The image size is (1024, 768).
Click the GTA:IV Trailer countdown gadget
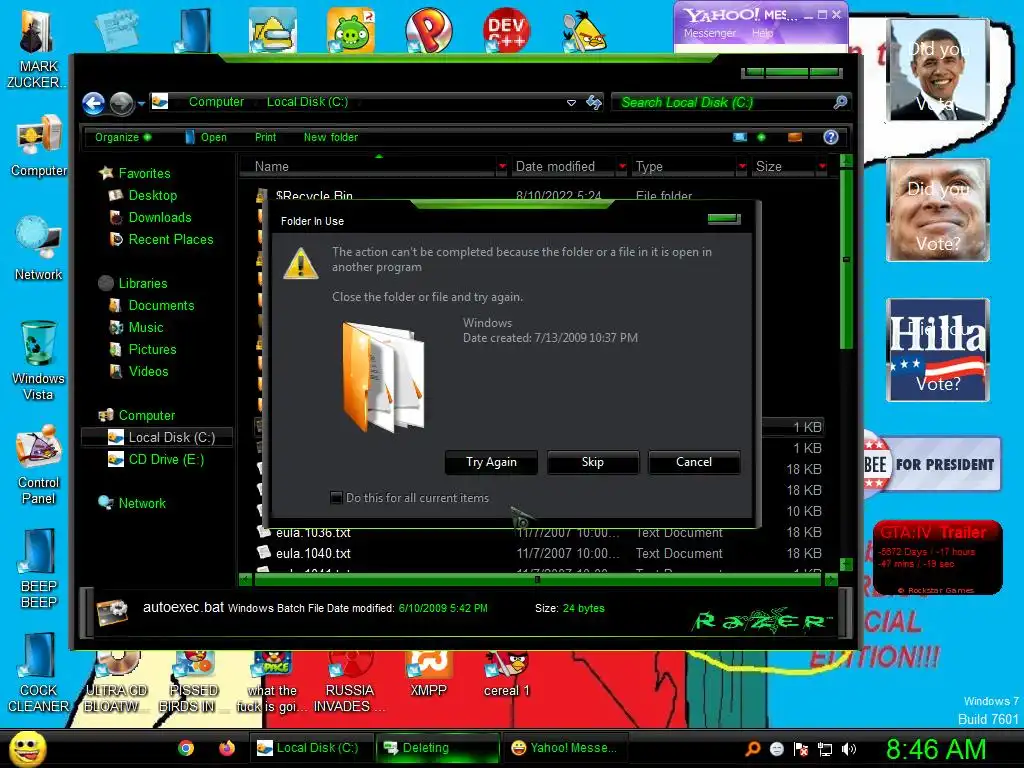click(x=938, y=558)
